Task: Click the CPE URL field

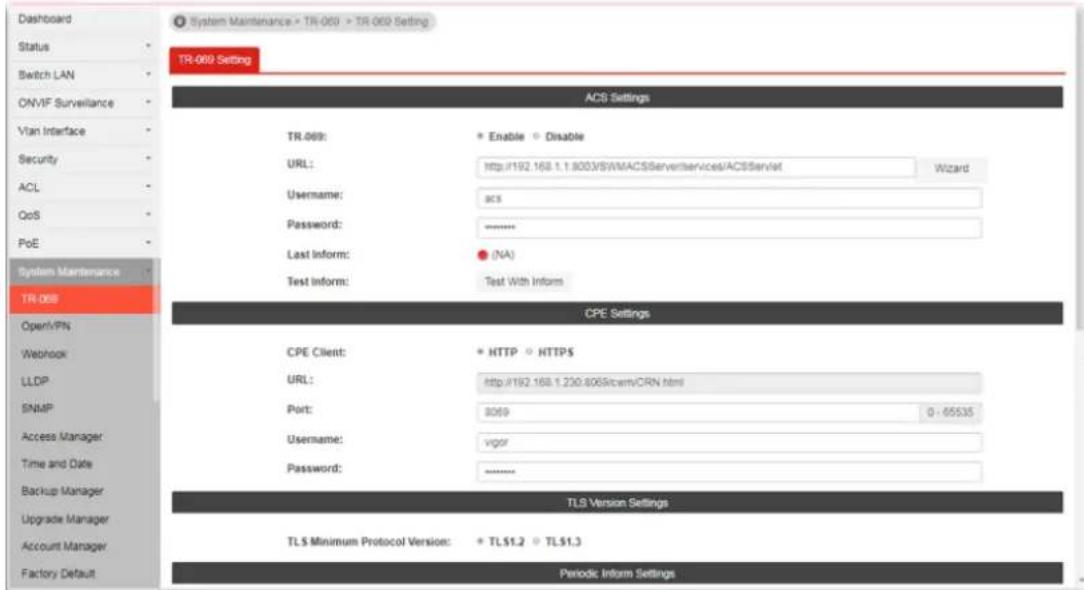Action: [729, 382]
